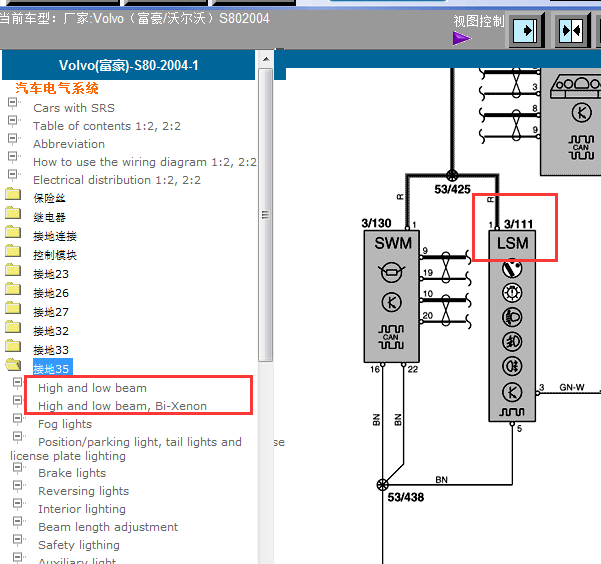Click folder icon next to 接地27
Viewport: 601px width, 564px height.
pos(13,308)
